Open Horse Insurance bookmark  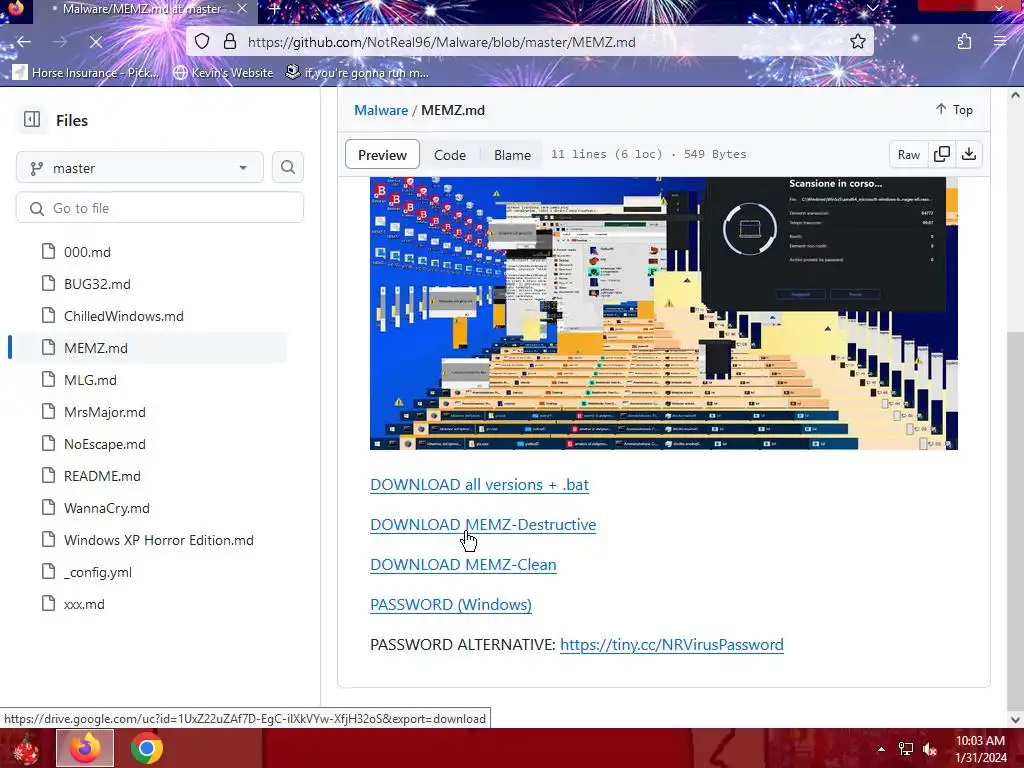86,72
